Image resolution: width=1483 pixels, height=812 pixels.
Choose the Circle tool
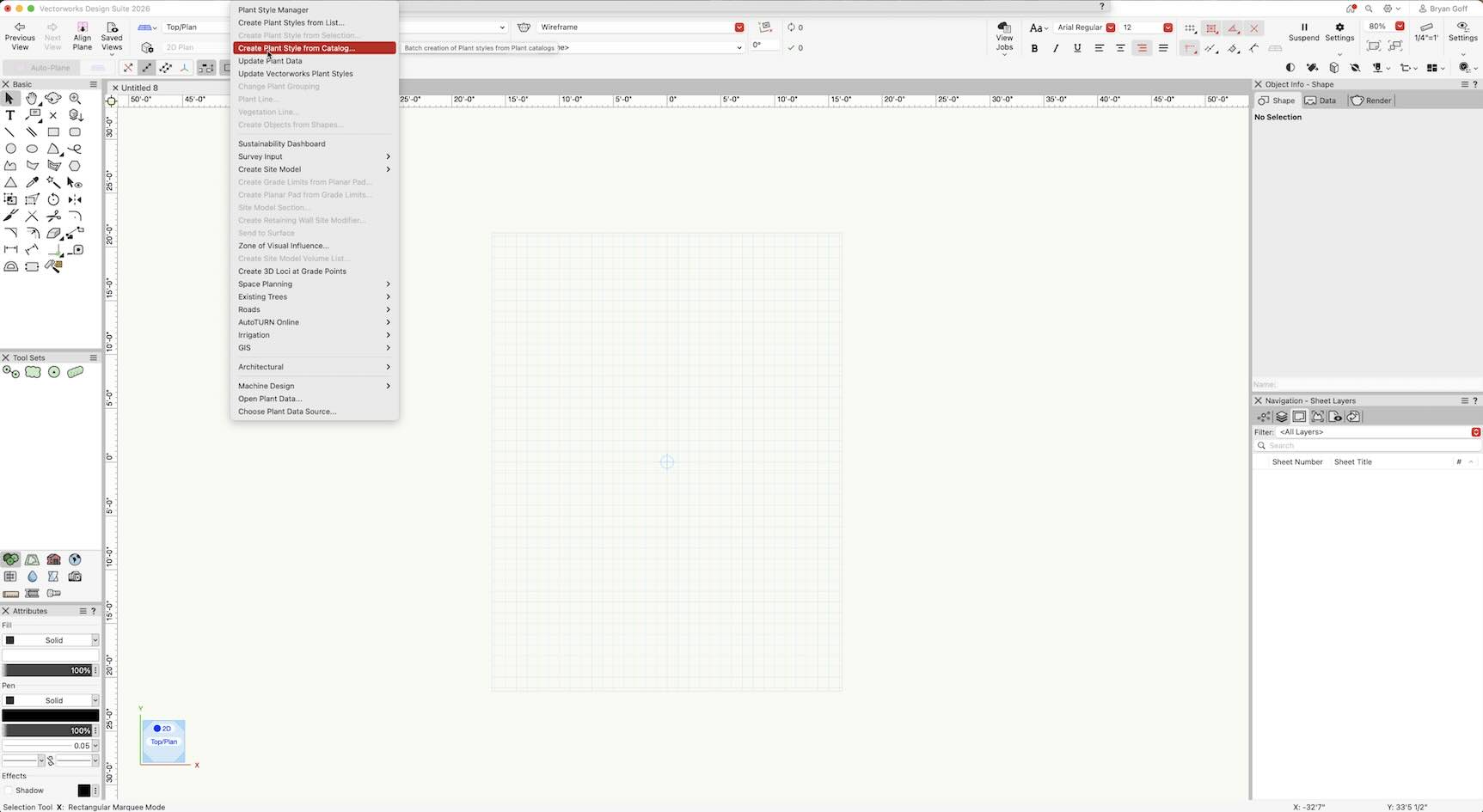pyautogui.click(x=10, y=149)
